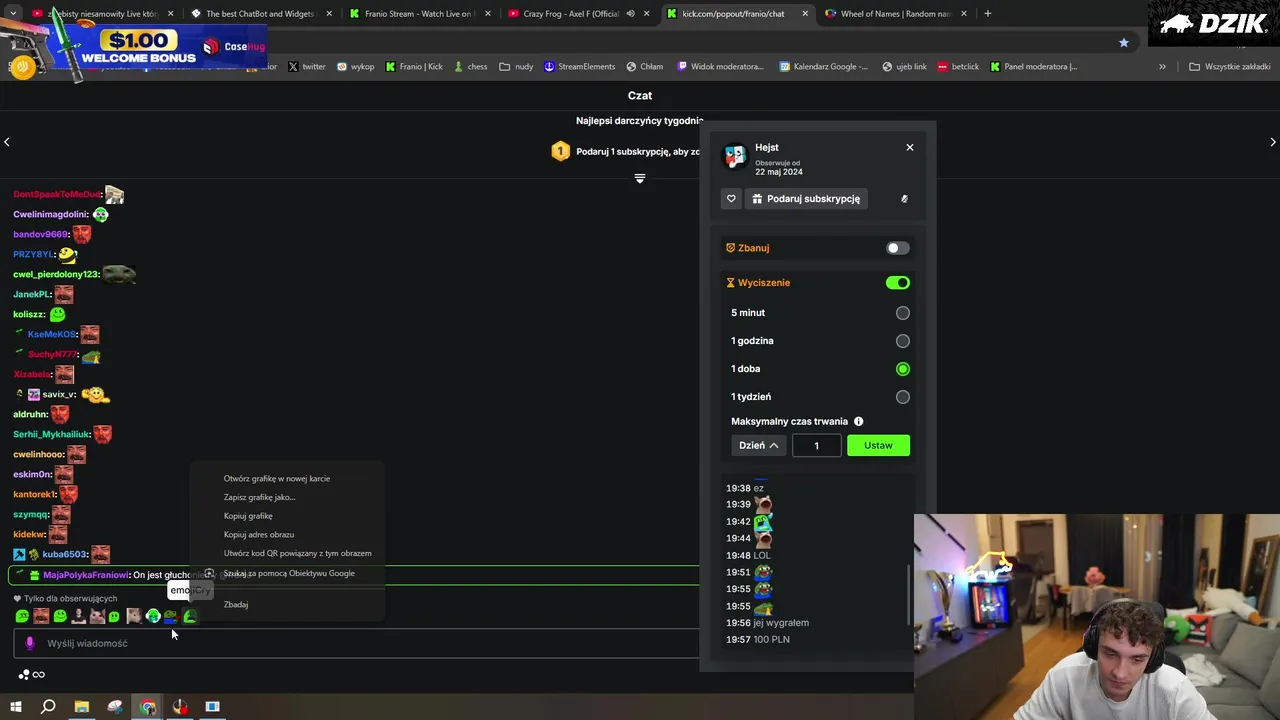Click the heart follow icon in Hejst panel
Image resolution: width=1280 pixels, height=720 pixels.
click(x=731, y=199)
